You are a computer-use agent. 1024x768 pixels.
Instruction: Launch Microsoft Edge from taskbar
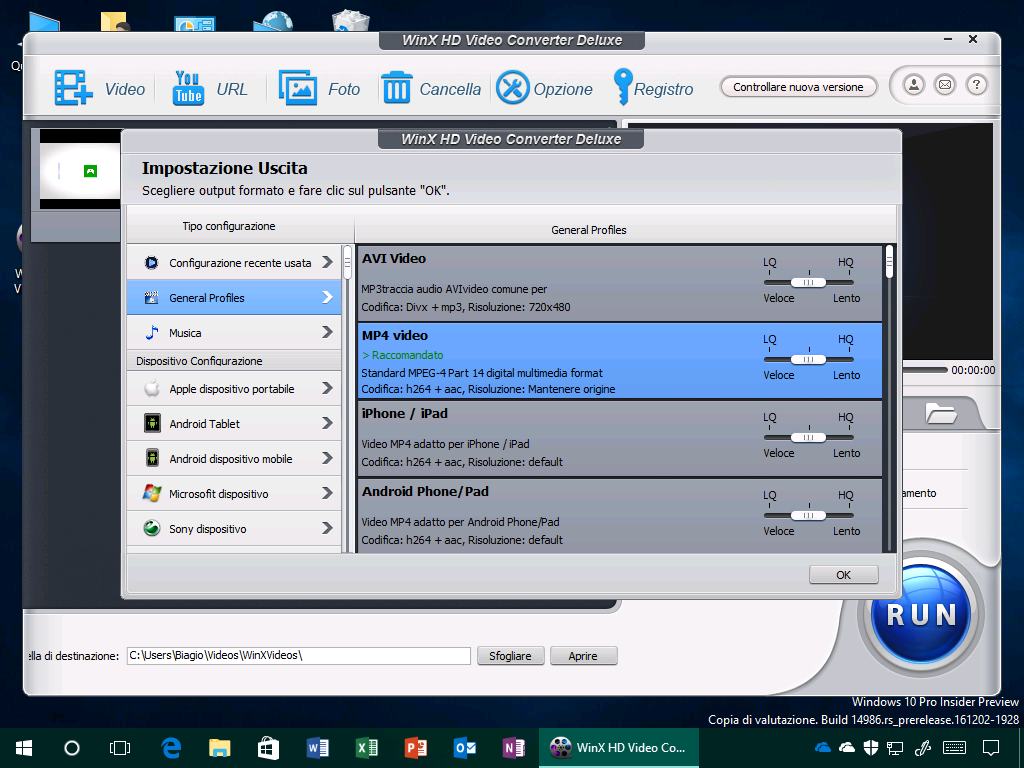tap(171, 748)
